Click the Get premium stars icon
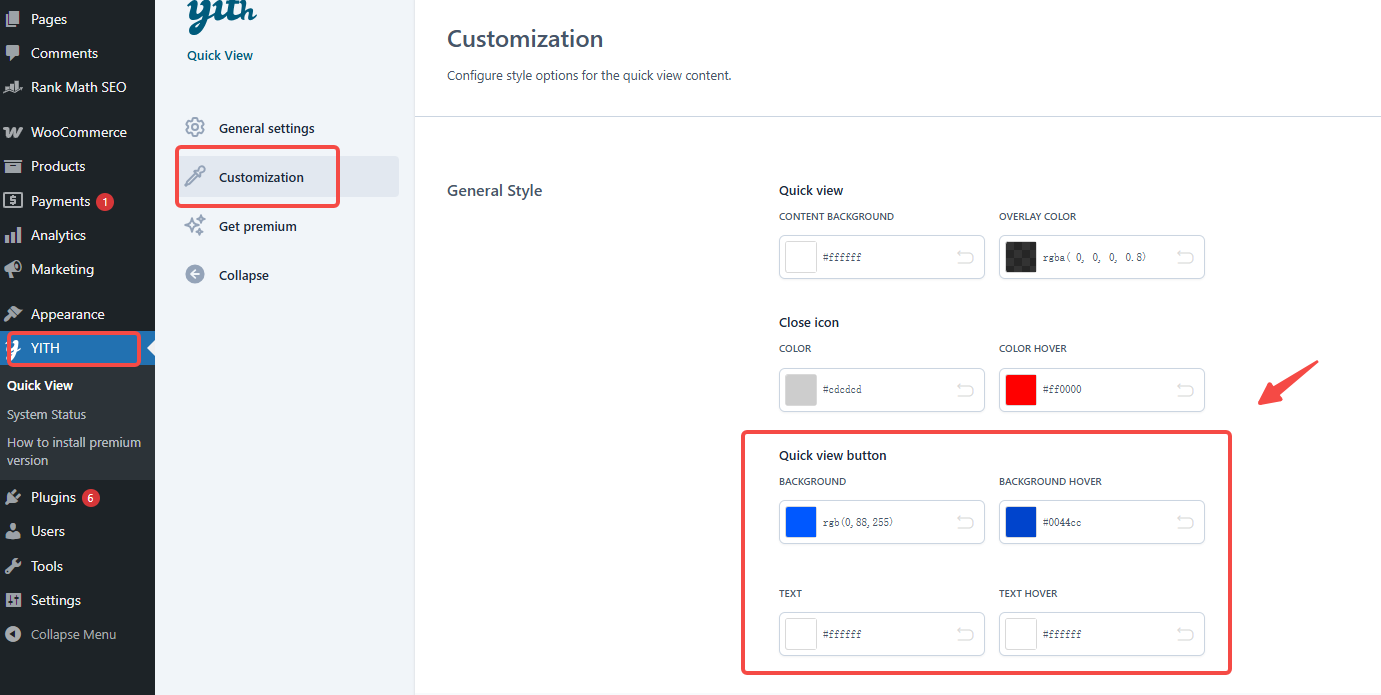Viewport: 1381px width, 695px height. coord(195,225)
